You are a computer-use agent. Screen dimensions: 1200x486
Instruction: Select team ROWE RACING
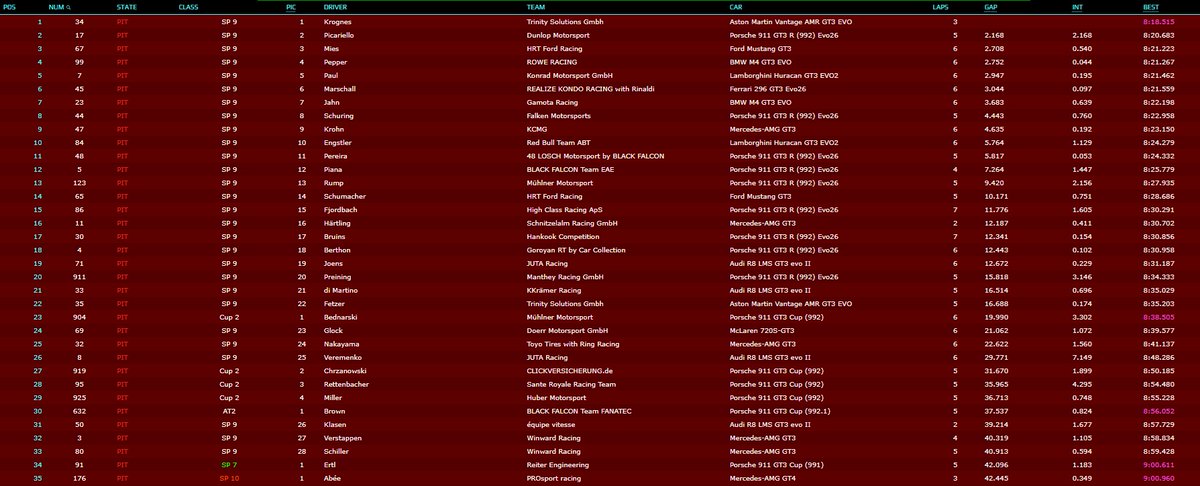point(552,61)
